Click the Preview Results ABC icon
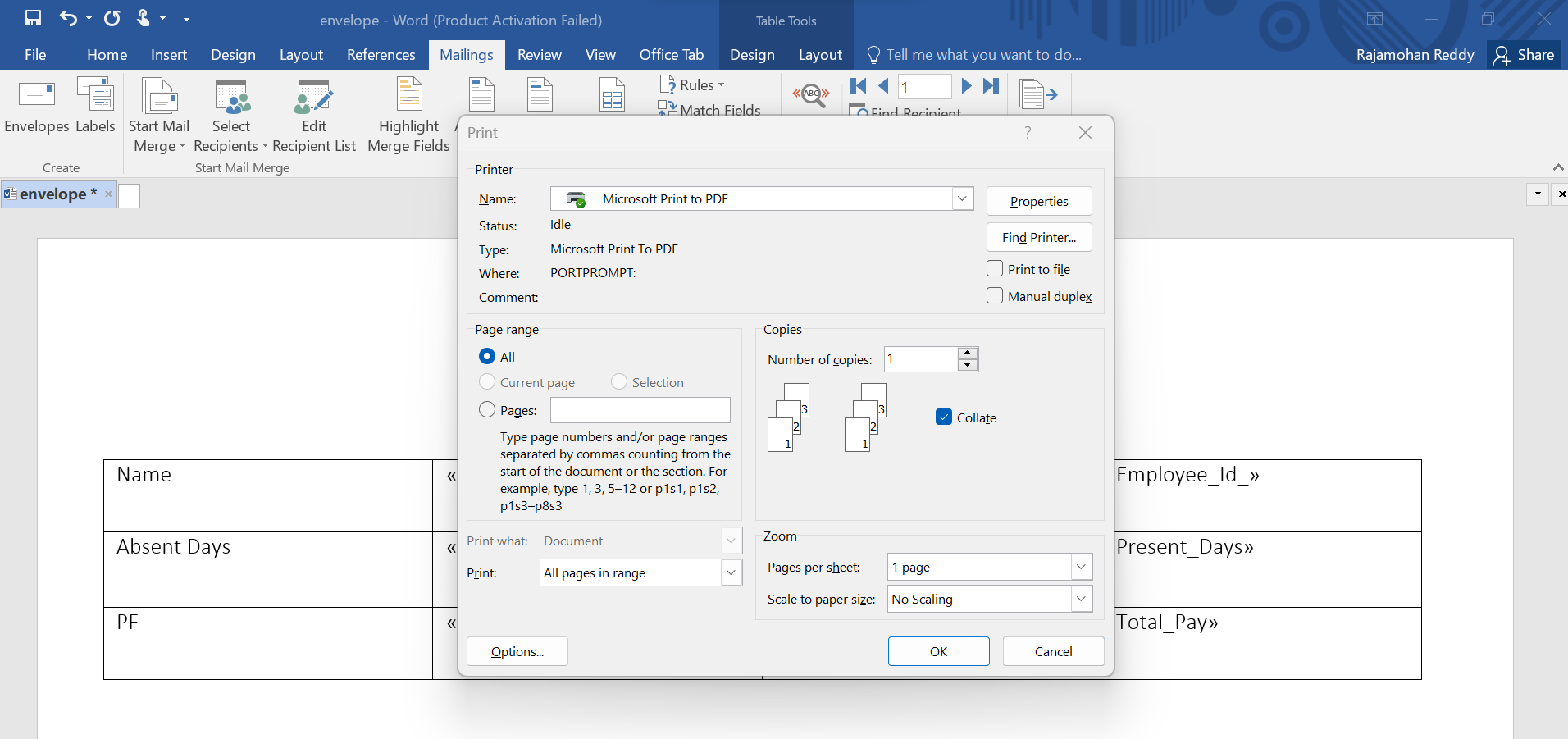 tap(811, 94)
